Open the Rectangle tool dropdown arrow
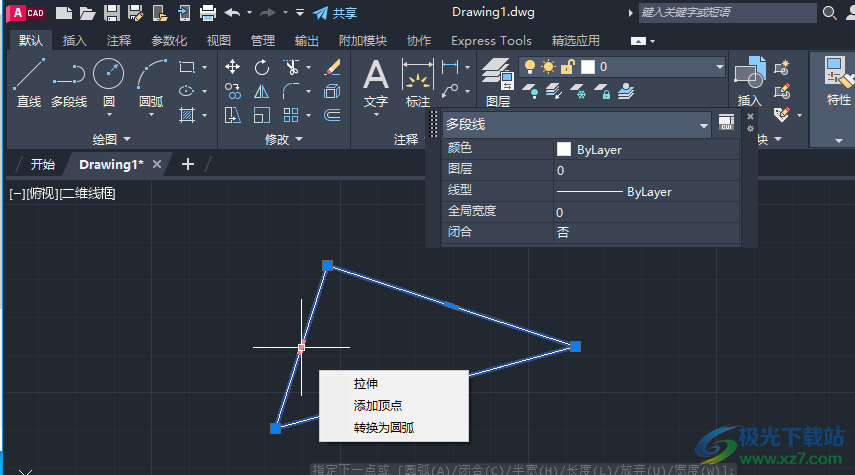This screenshot has height=475, width=855. click(204, 68)
